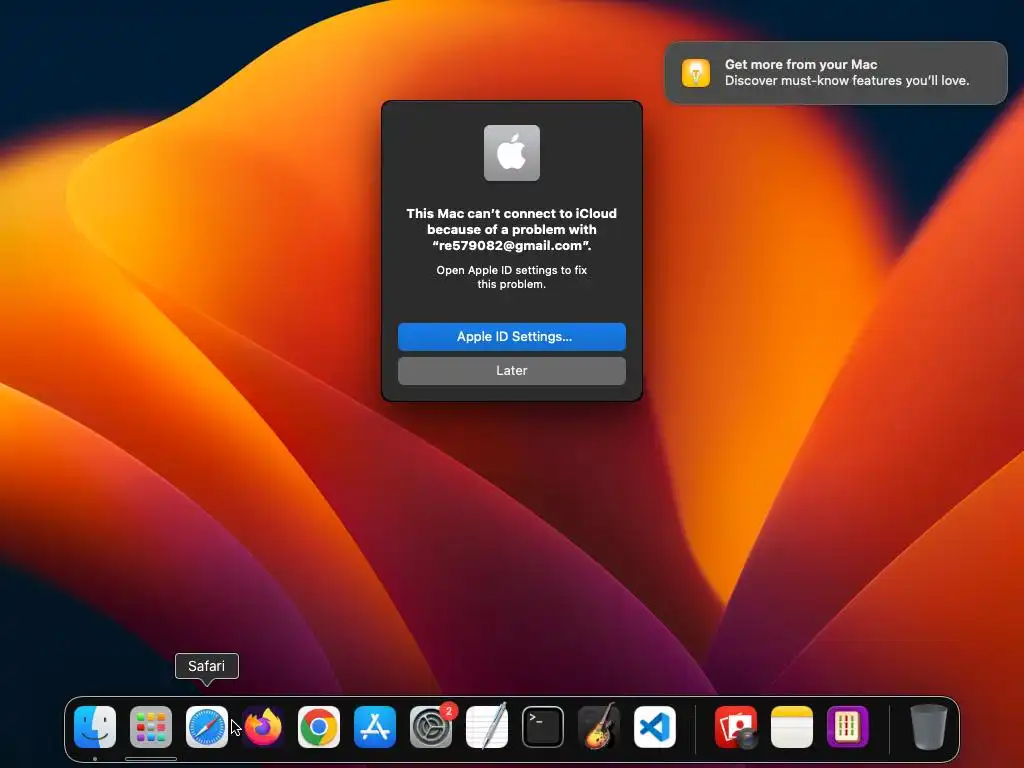Viewport: 1024px width, 768px height.
Task: Click the Apple logo in dialog
Action: [x=512, y=153]
